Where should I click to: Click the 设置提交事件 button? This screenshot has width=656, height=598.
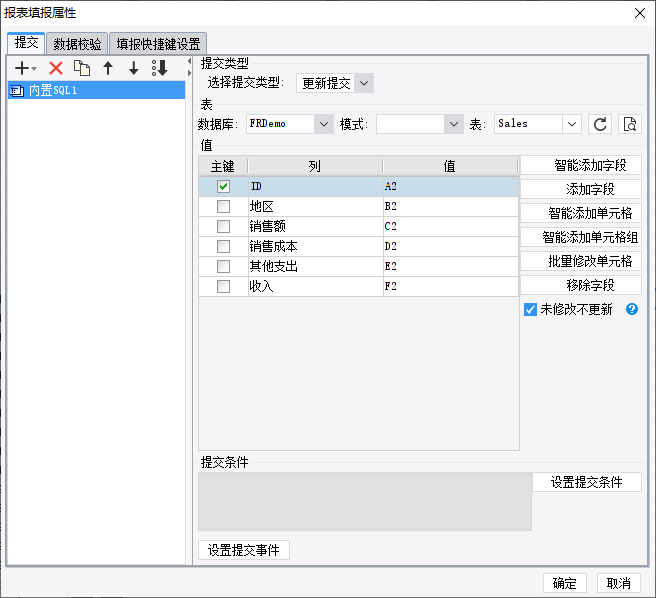point(243,550)
